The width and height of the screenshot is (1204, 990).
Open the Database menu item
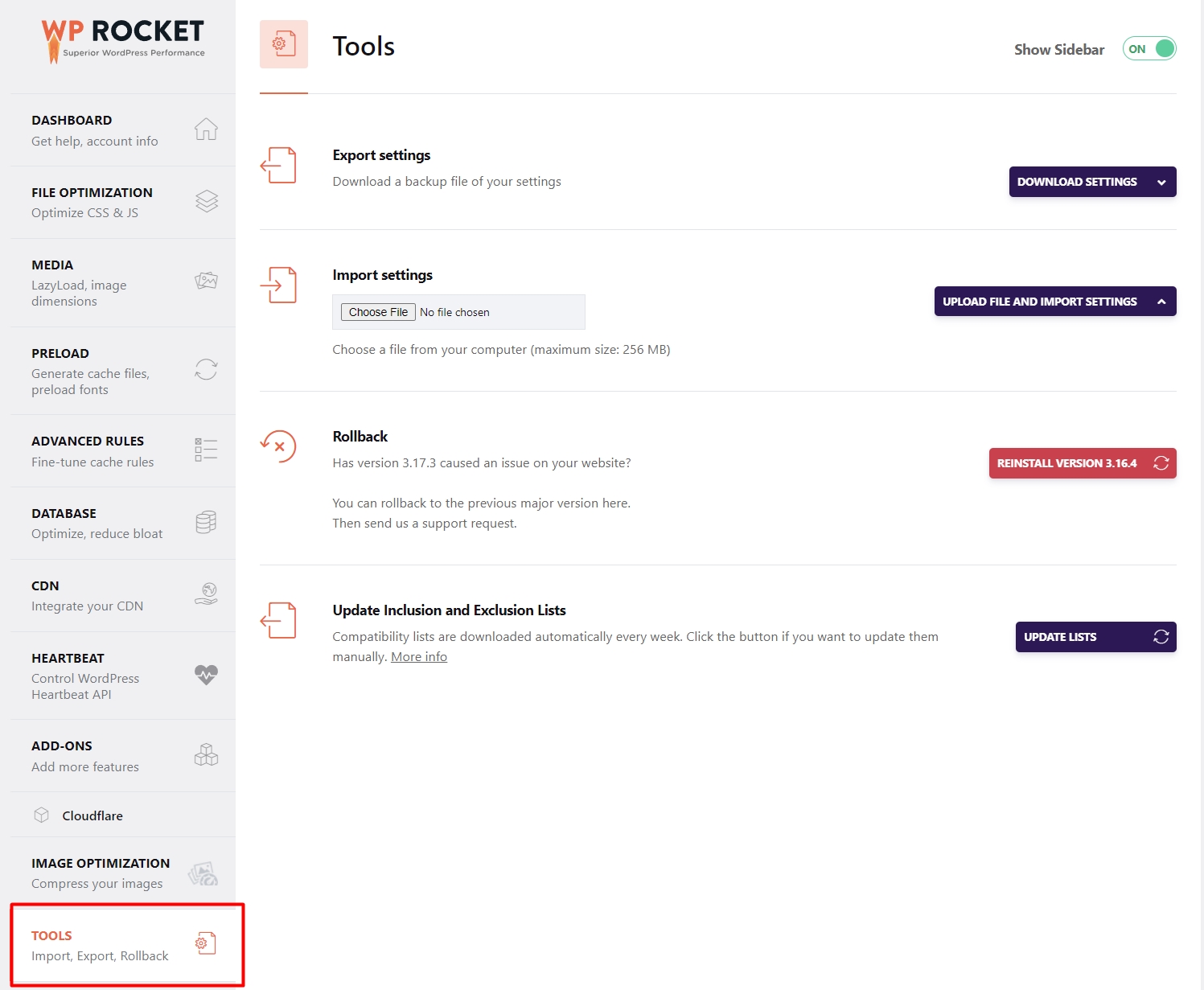[122, 524]
